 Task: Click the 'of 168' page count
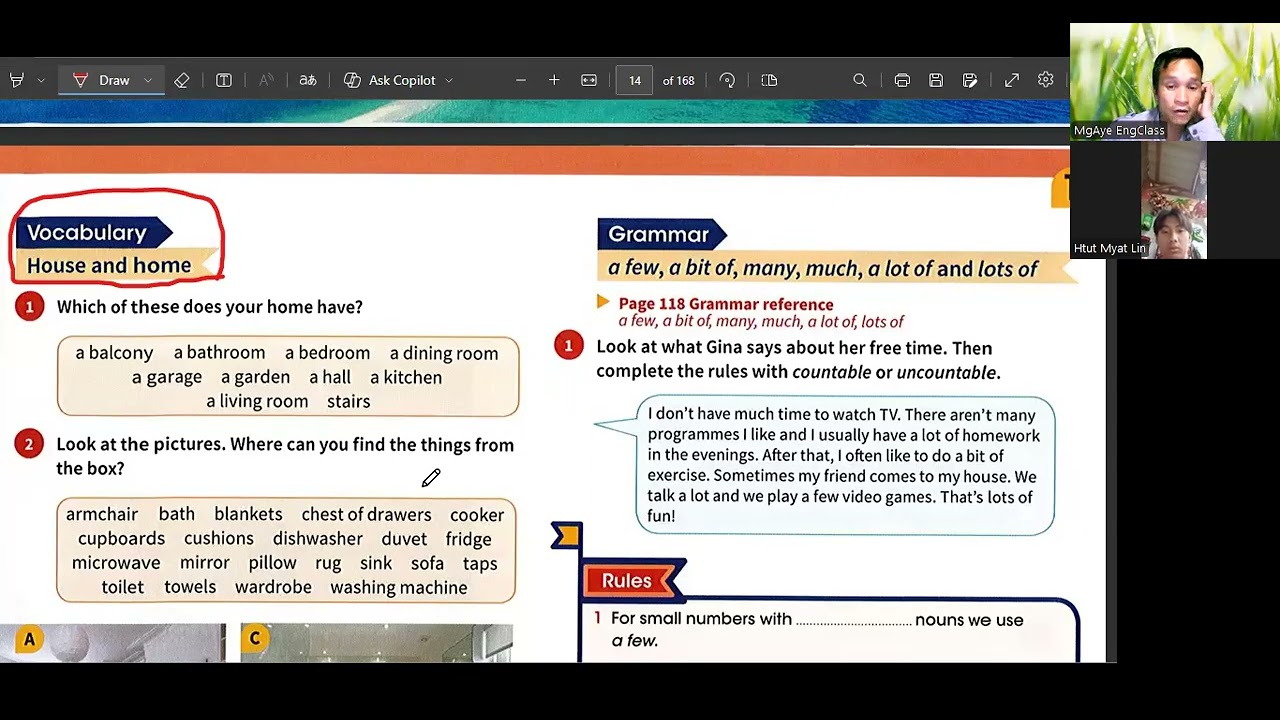678,80
